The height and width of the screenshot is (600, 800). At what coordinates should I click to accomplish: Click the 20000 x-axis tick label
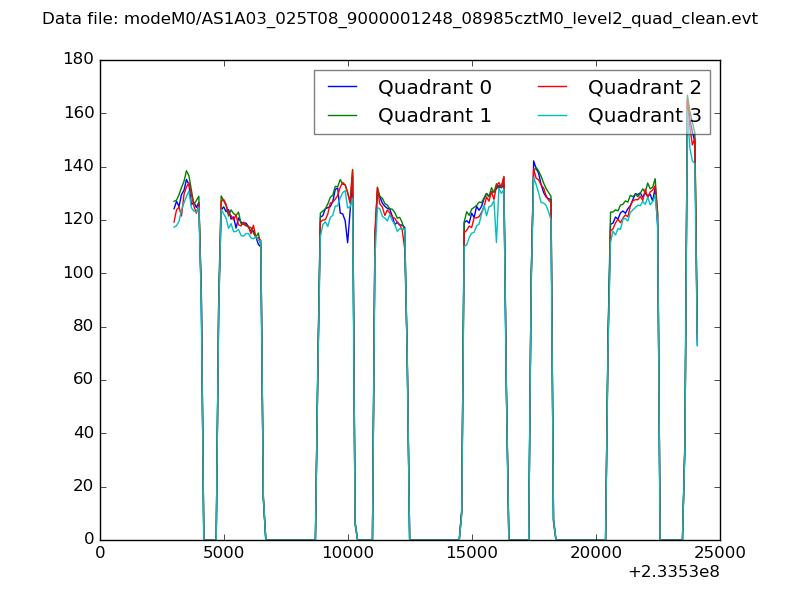(x=596, y=553)
